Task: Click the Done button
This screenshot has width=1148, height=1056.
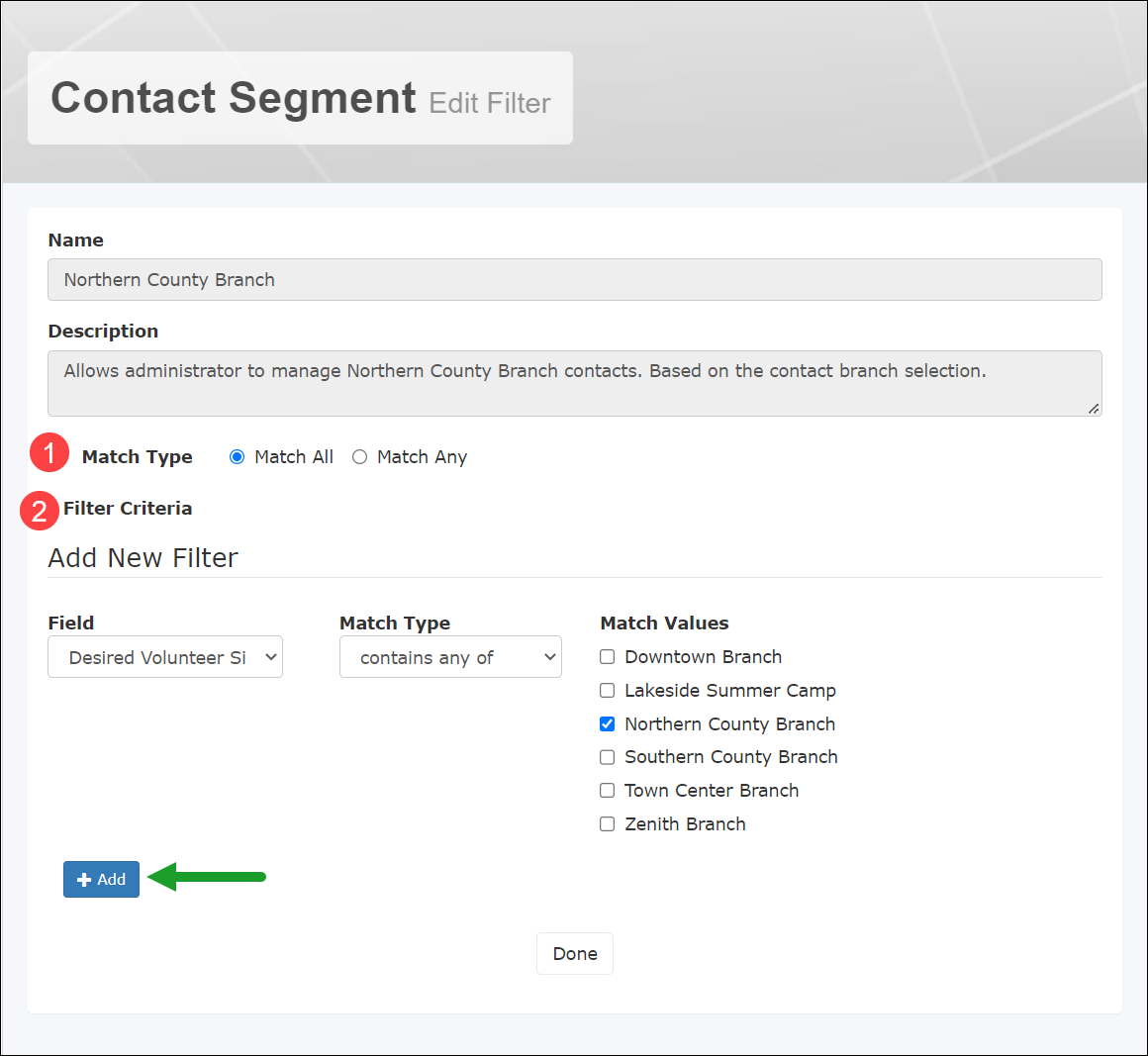Action: 574,953
